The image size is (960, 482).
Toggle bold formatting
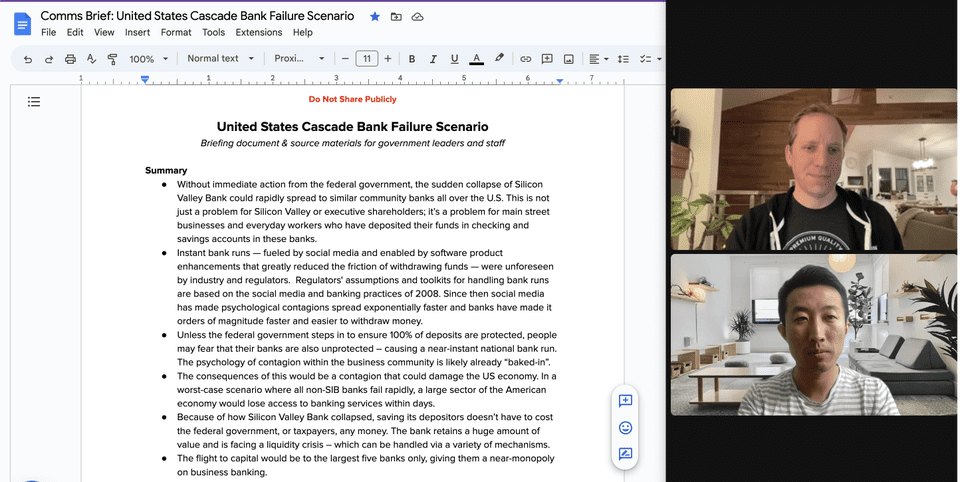(412, 59)
